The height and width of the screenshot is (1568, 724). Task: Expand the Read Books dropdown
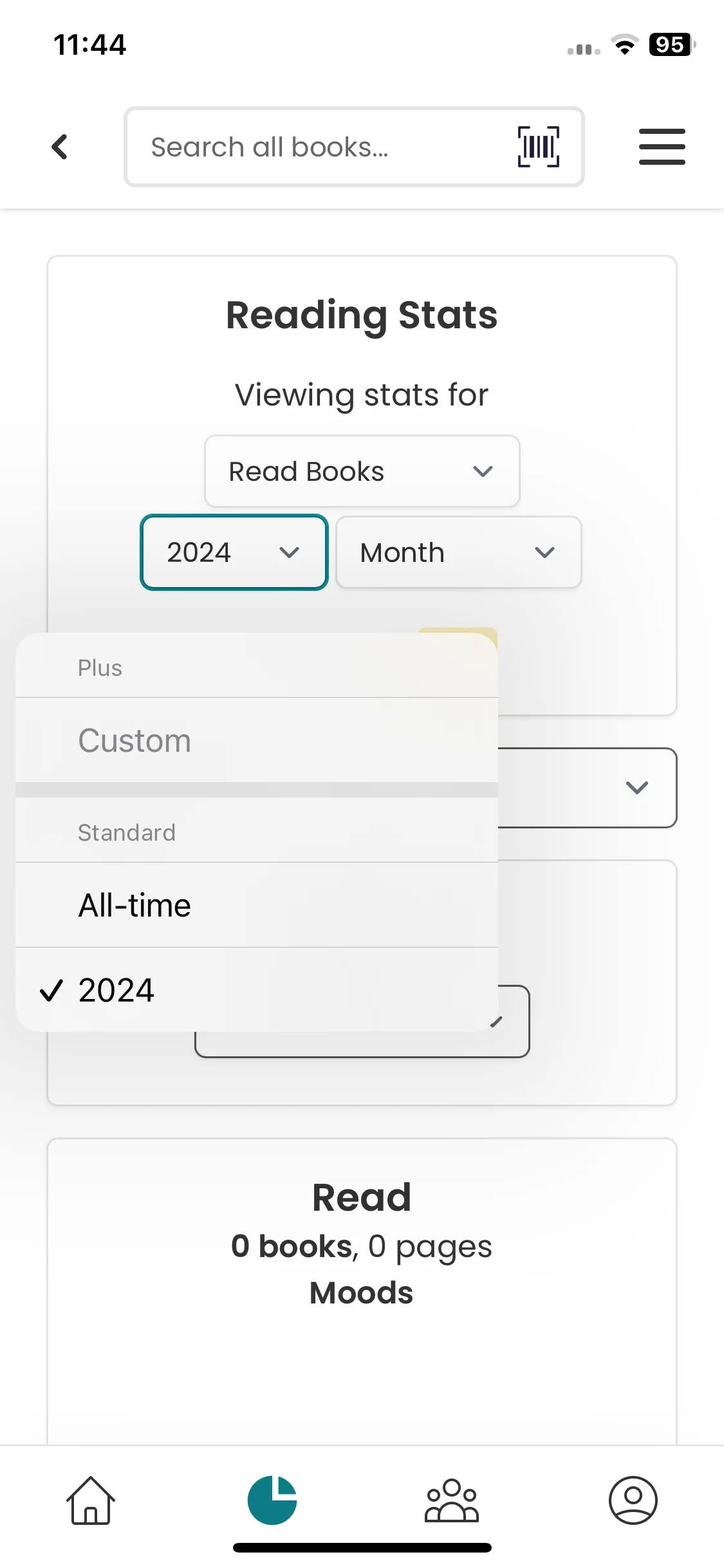point(362,471)
